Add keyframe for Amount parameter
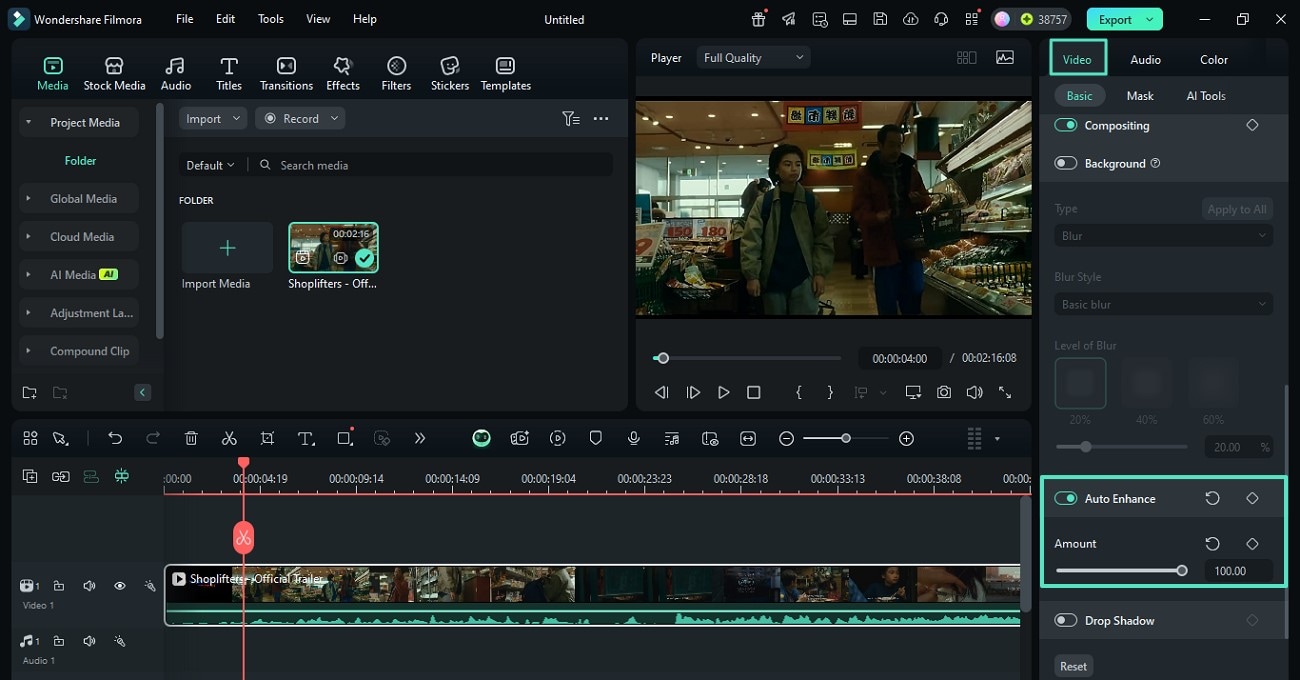The width and height of the screenshot is (1300, 680). 1252,544
